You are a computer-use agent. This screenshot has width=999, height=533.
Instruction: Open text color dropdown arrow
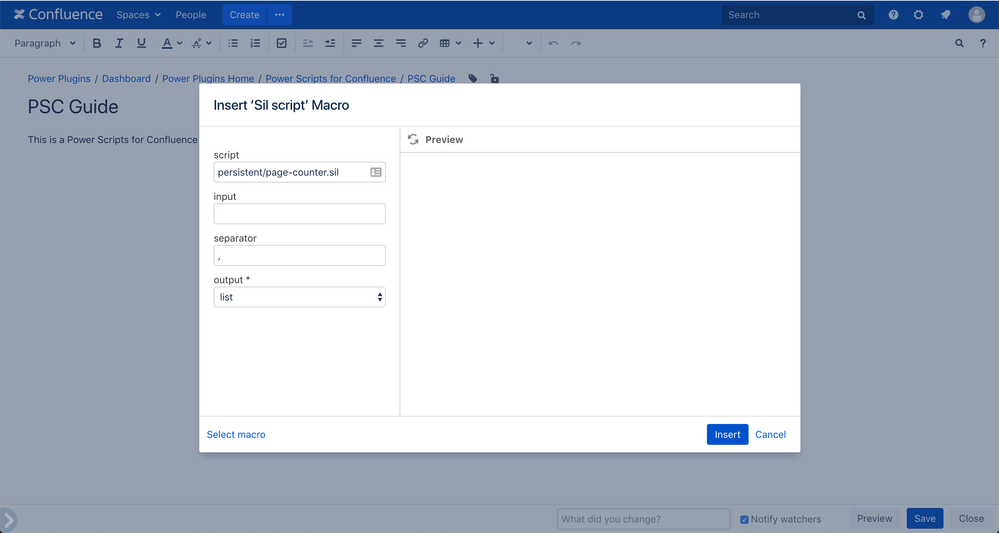[180, 43]
